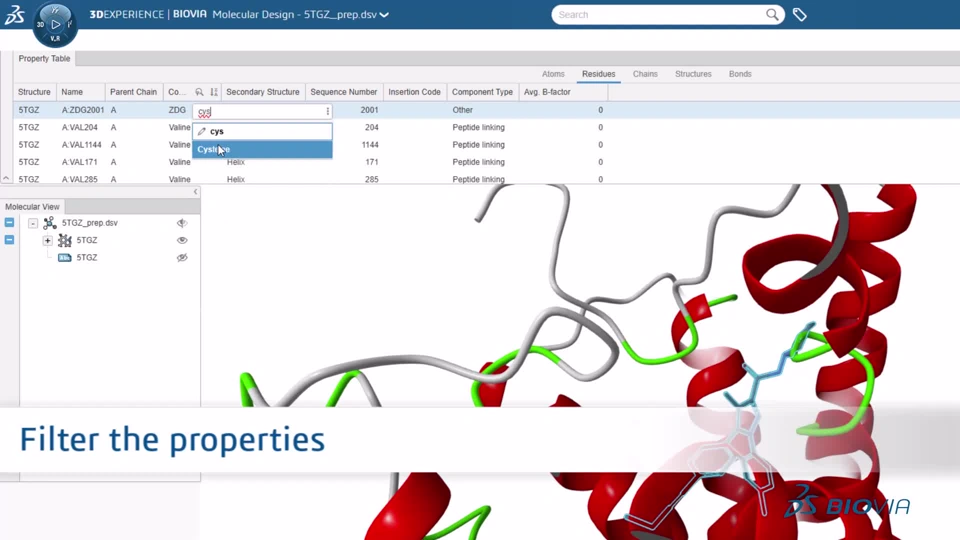Click the Helix cell in the A:VAL171 row

coord(236,162)
